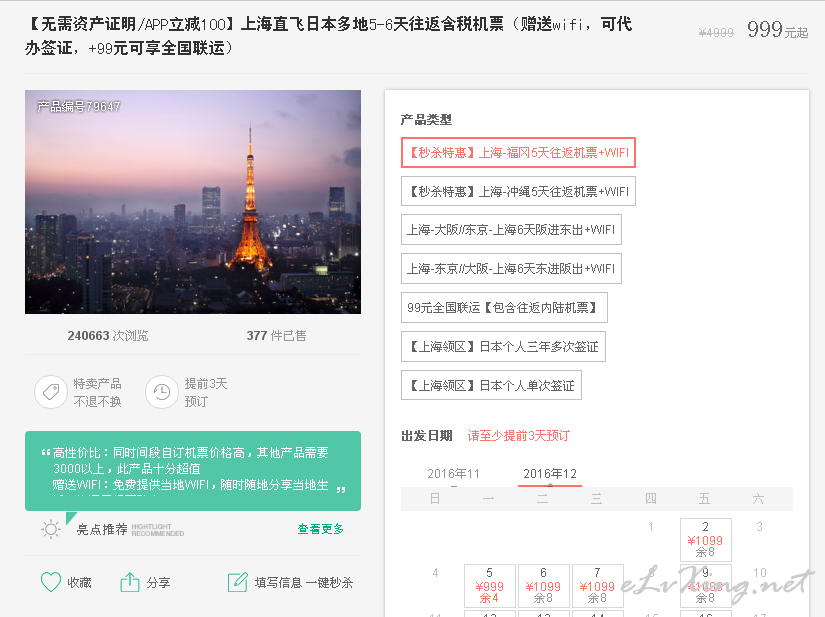Image resolution: width=825 pixels, height=617 pixels.
Task: Click 产品编号79647 label on image
Action: pos(79,107)
